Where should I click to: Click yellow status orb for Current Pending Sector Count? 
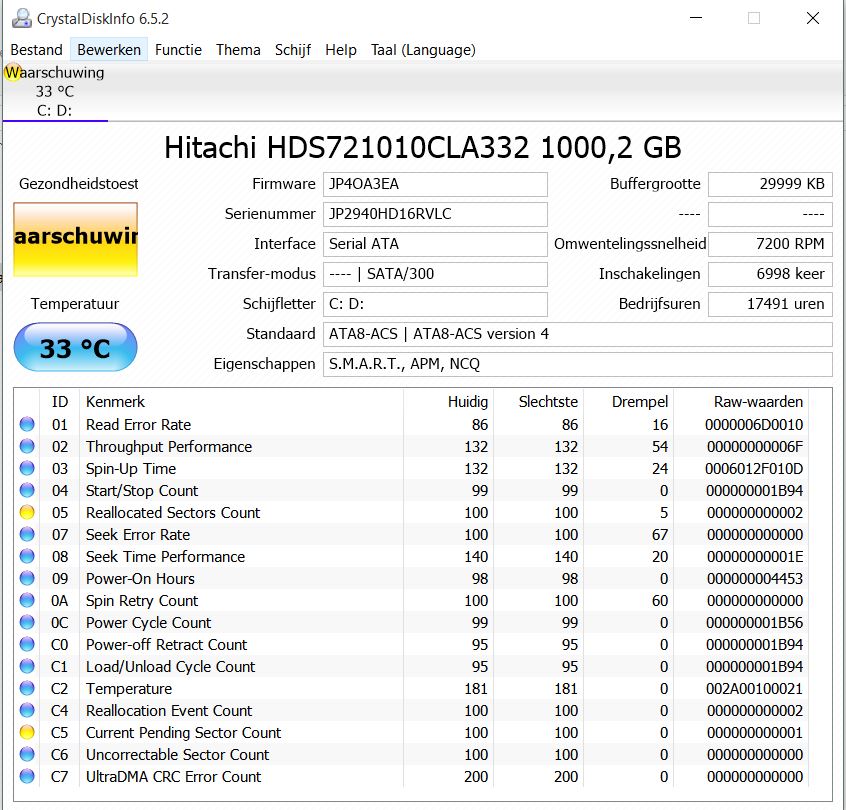27,732
